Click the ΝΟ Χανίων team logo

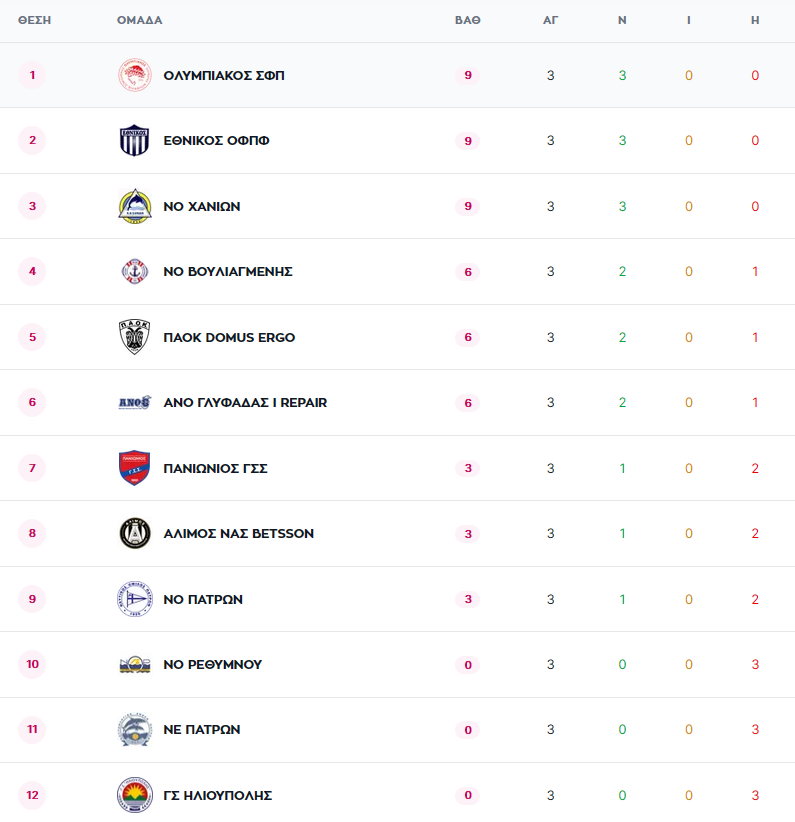tap(134, 206)
